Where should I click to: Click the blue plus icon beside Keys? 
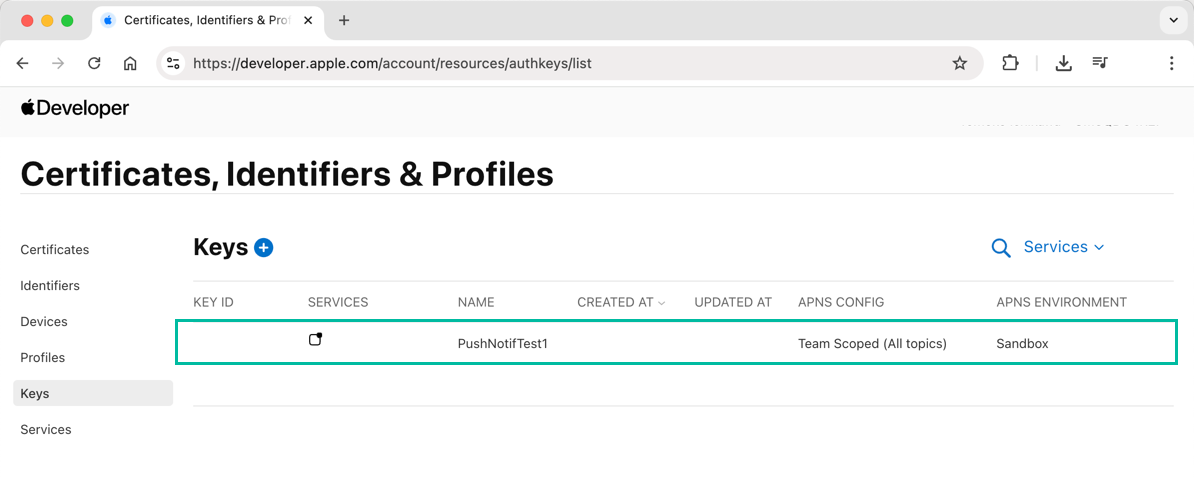click(x=264, y=247)
